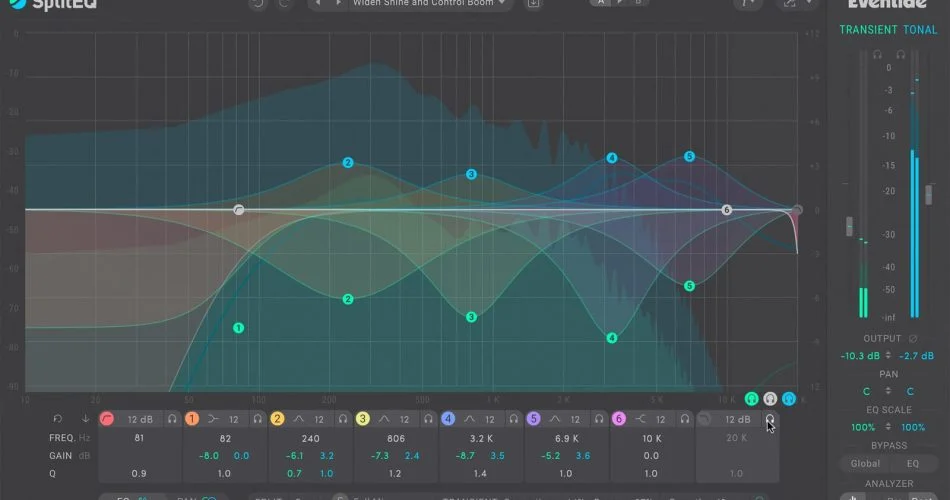
Task: Select high-pass filter node on center line
Action: pyautogui.click(x=239, y=210)
